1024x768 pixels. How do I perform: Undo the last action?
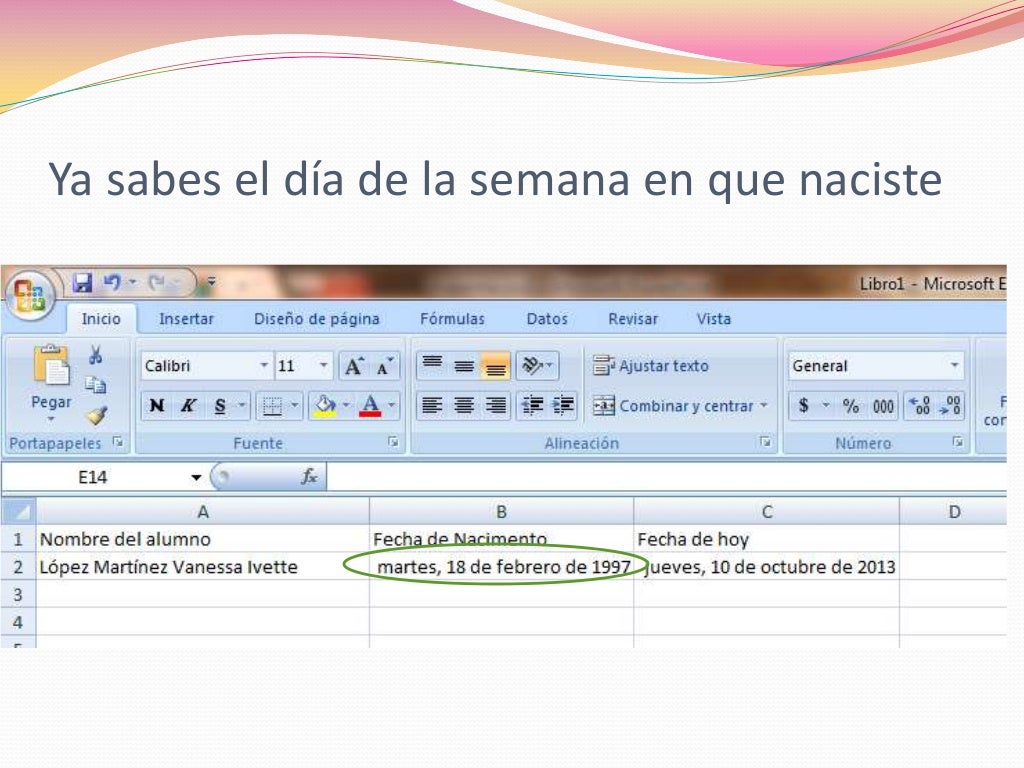(x=112, y=283)
